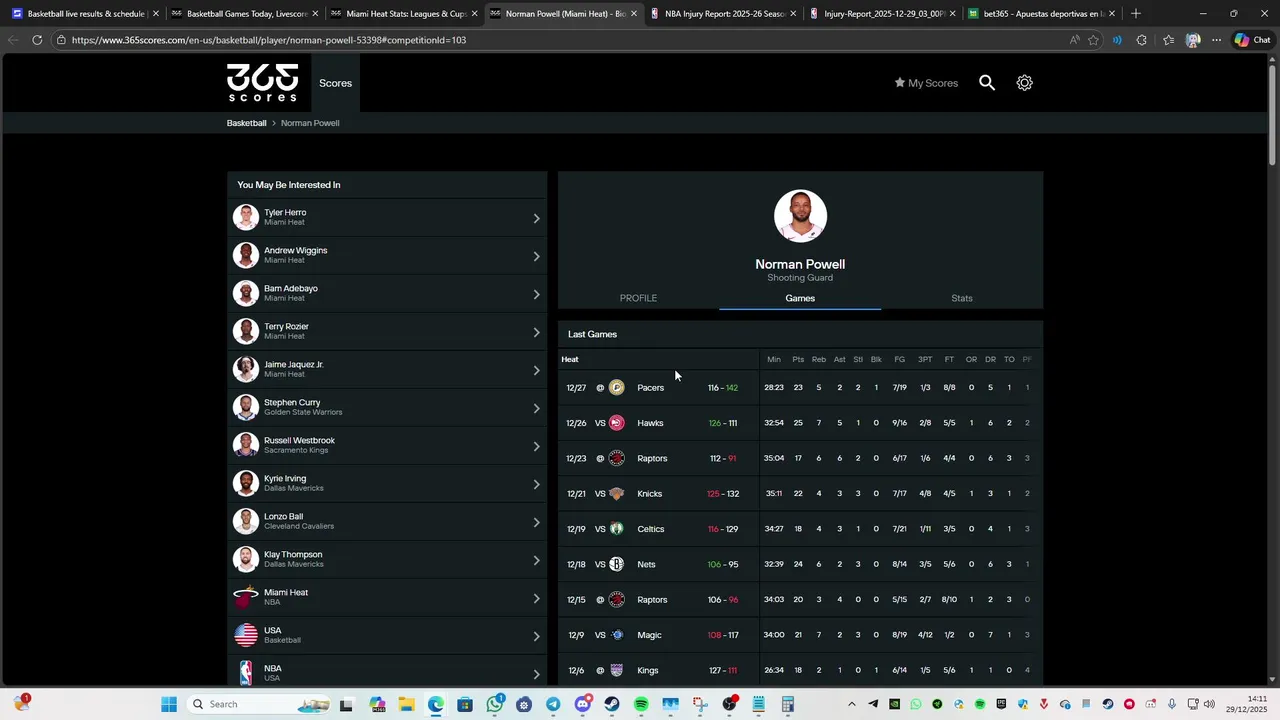Switch to the NBA Injury Report browser tab
The height and width of the screenshot is (720, 1280).
tap(722, 14)
